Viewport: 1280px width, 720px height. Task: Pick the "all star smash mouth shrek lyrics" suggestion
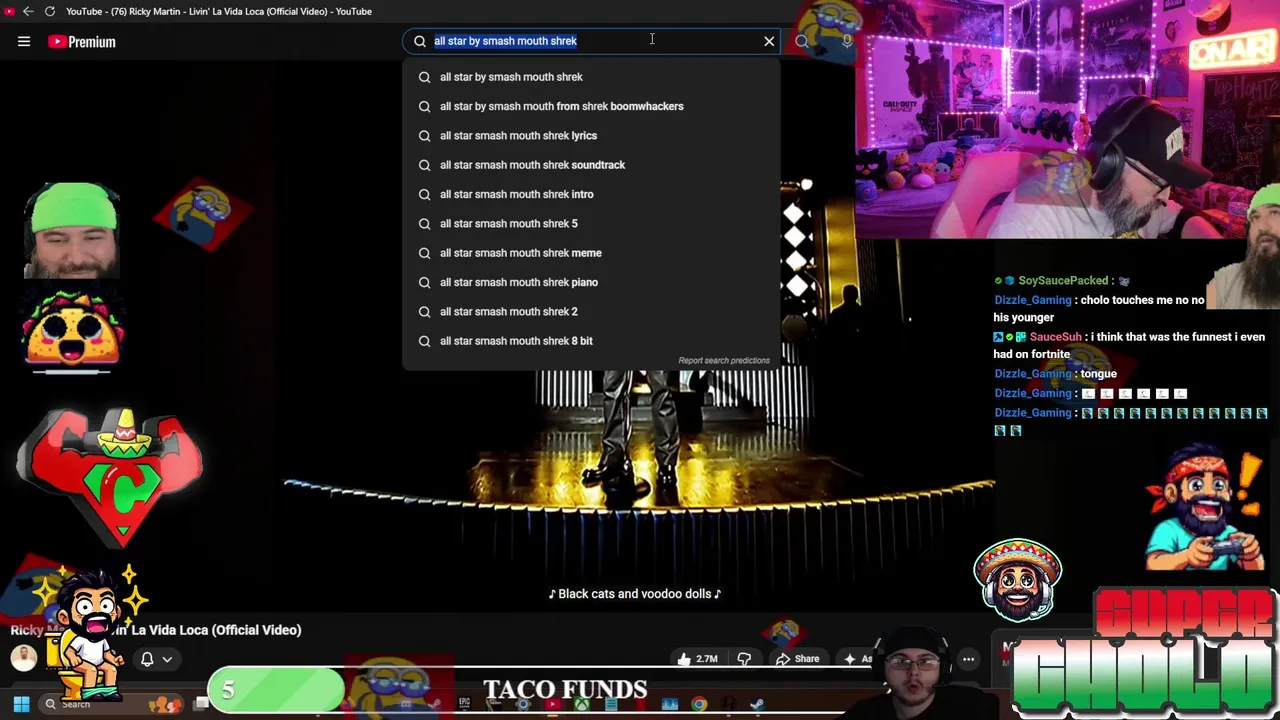590,135
